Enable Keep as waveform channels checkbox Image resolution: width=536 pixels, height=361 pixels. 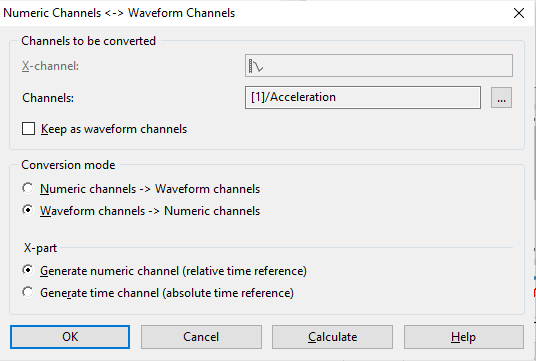click(28, 129)
